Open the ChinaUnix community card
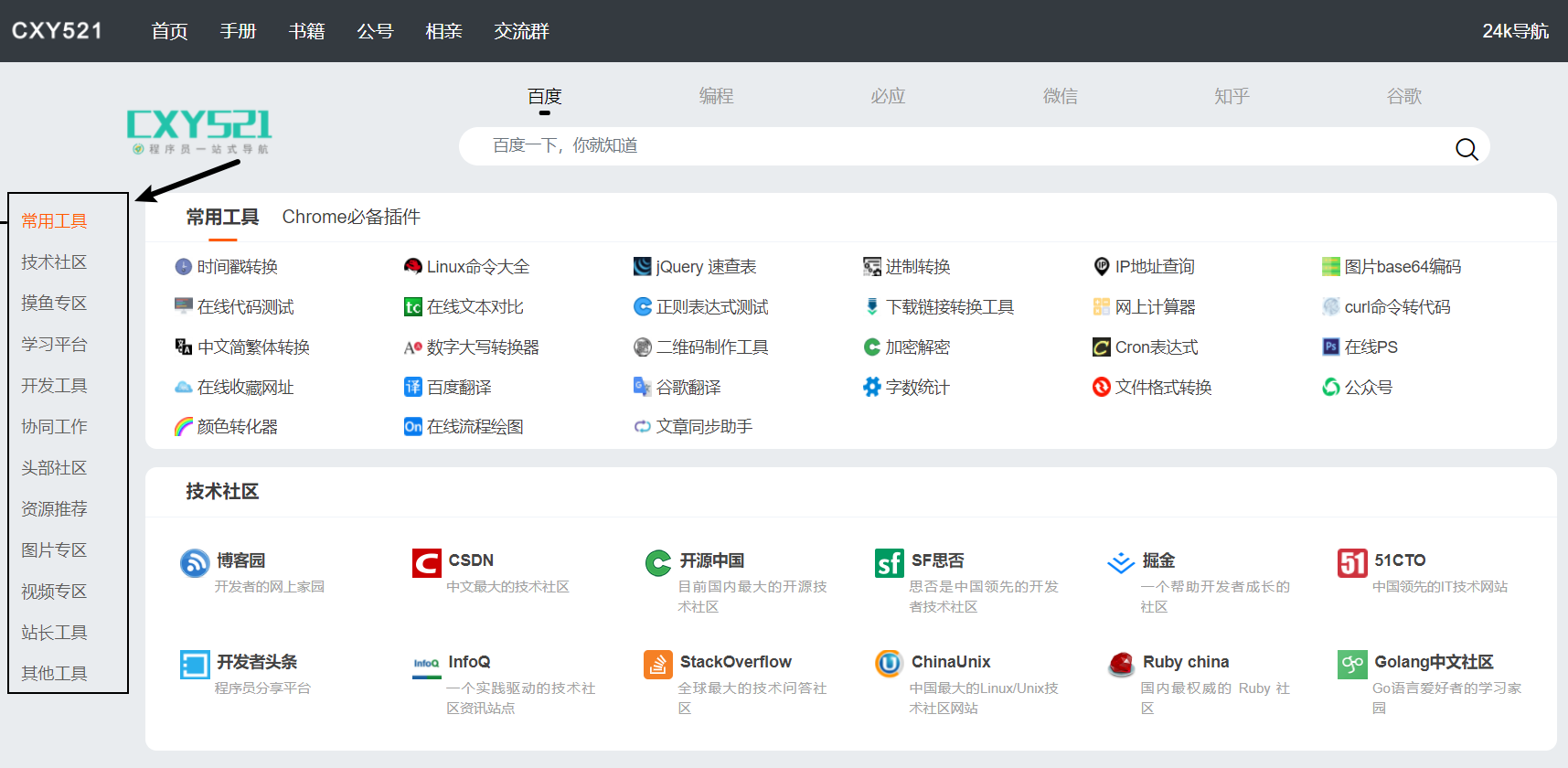Image resolution: width=1568 pixels, height=768 pixels. [968, 683]
